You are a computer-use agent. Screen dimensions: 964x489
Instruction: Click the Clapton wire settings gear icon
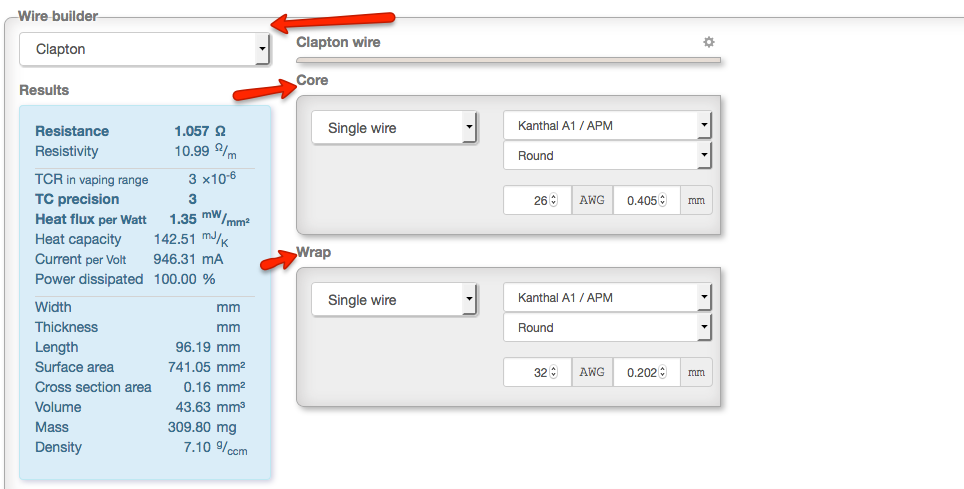point(709,42)
